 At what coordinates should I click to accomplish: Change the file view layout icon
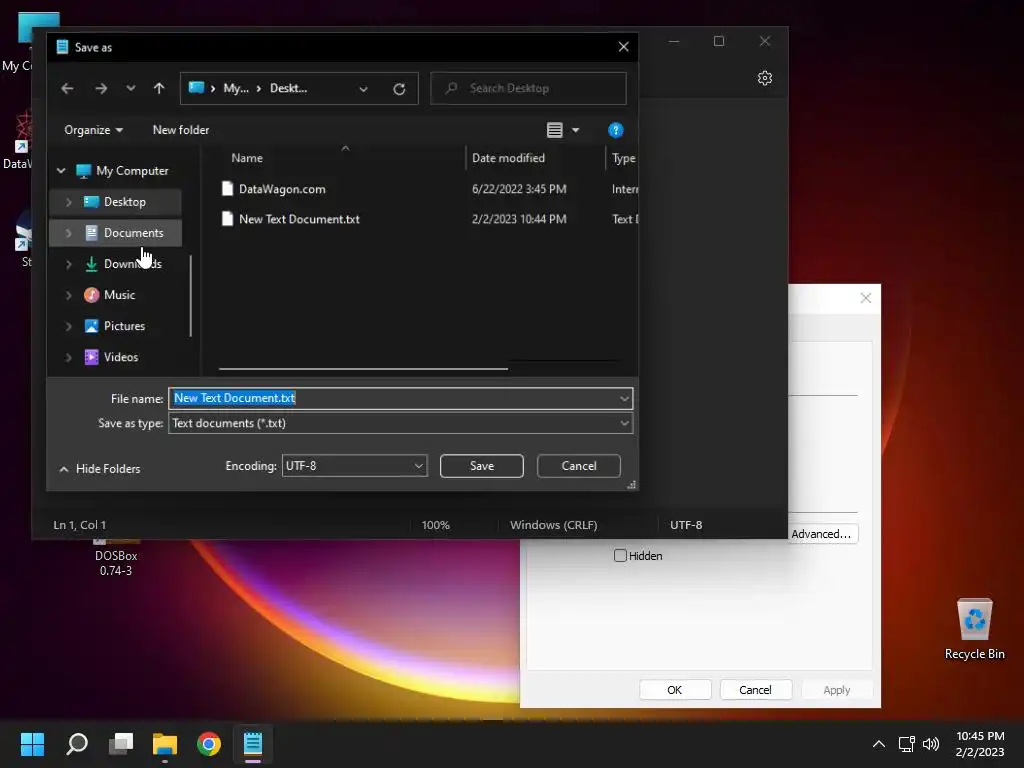coord(554,130)
